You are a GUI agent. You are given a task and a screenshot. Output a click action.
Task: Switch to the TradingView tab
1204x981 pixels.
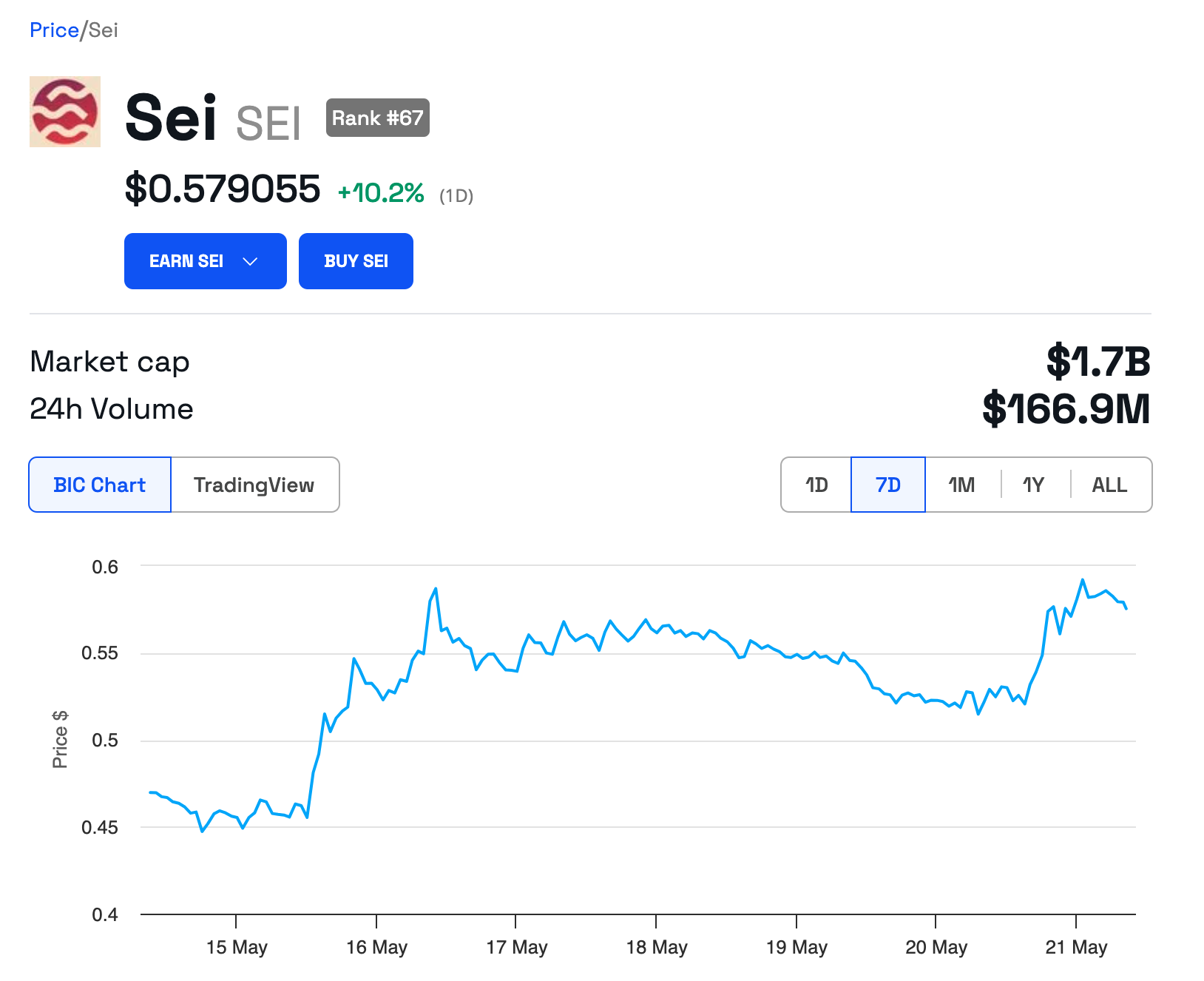coord(254,485)
